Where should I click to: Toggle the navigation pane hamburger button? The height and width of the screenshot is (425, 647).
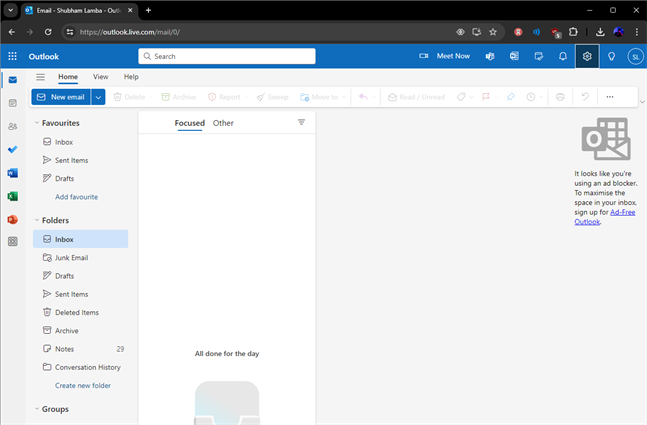click(40, 77)
